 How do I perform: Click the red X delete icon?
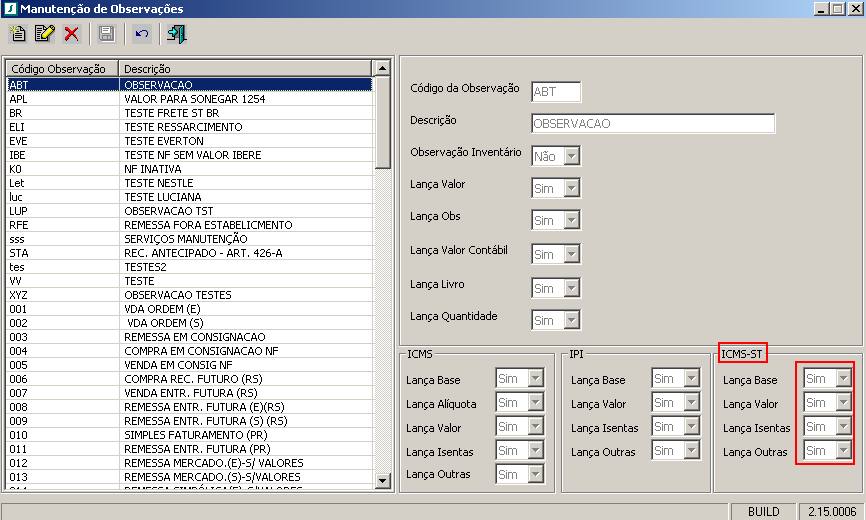point(71,34)
